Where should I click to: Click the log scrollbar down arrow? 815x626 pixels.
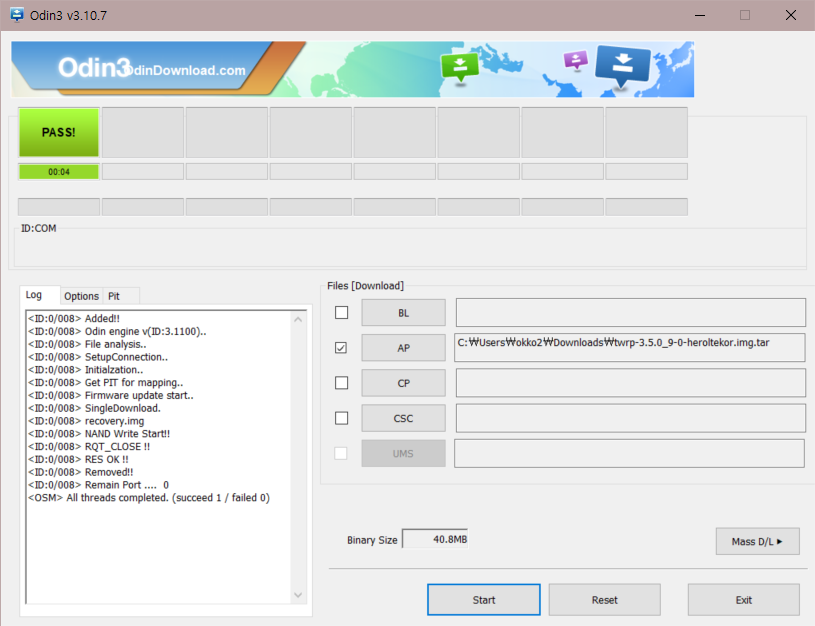coord(298,595)
